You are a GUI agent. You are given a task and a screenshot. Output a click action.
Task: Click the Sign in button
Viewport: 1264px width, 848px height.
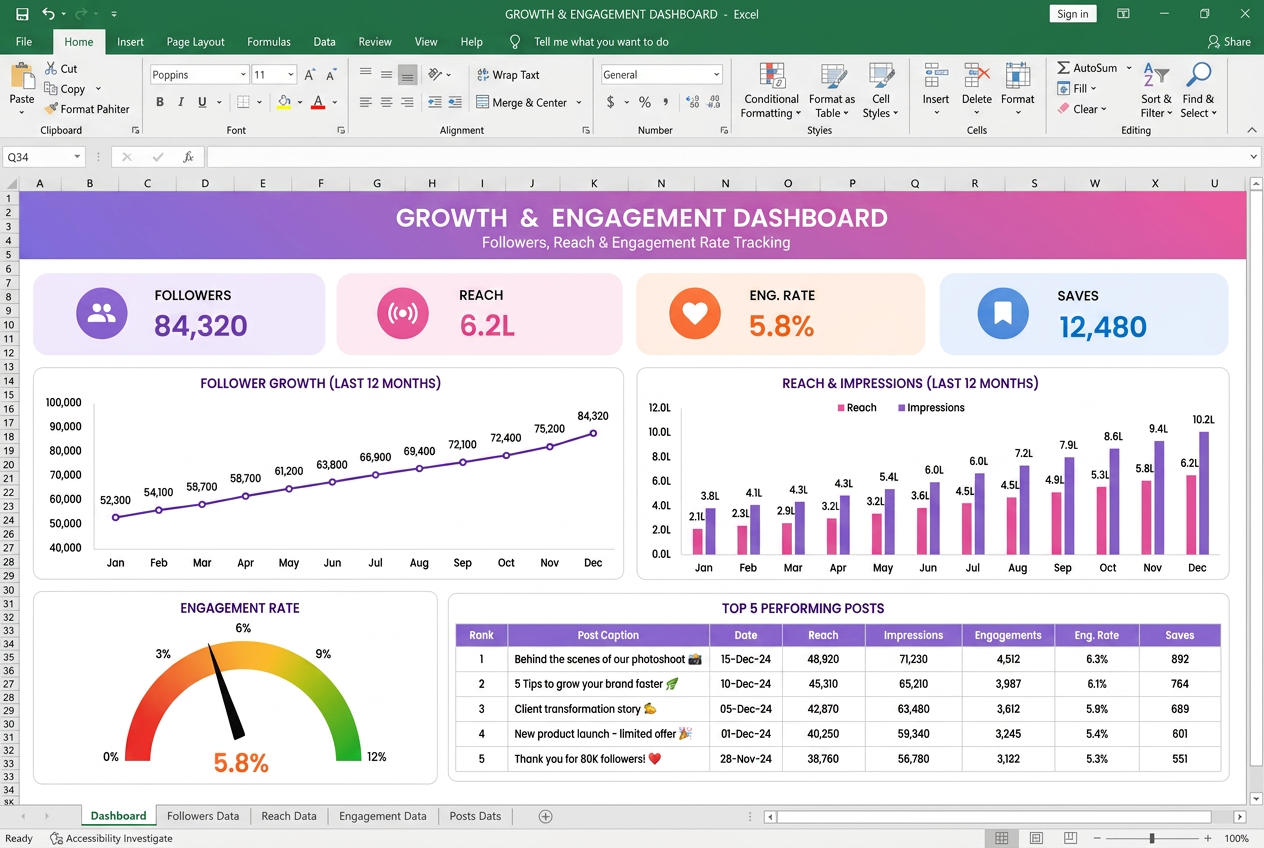point(1073,14)
